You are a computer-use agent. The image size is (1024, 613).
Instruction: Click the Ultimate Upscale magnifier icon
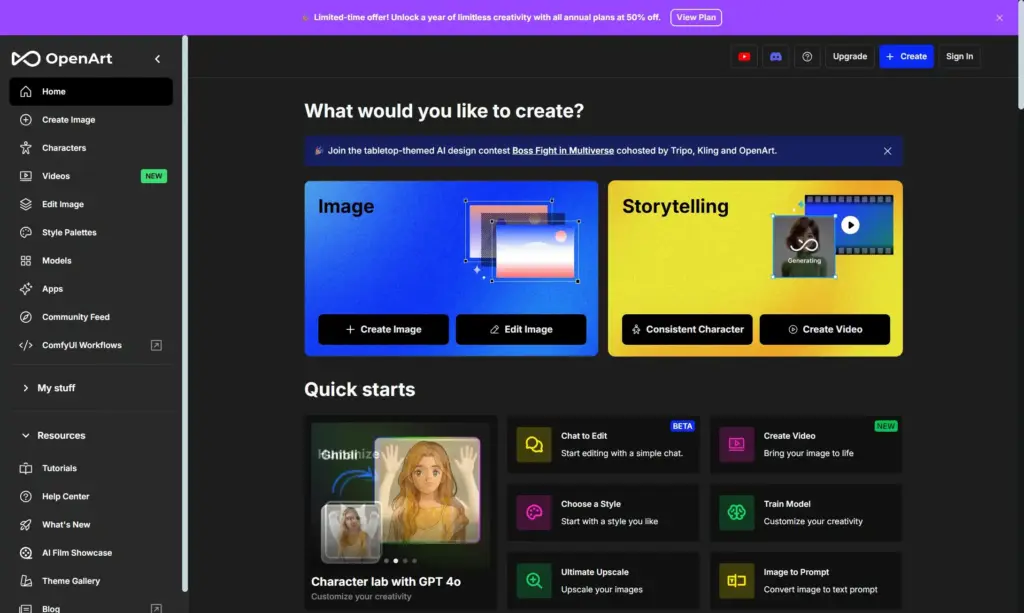click(x=534, y=580)
